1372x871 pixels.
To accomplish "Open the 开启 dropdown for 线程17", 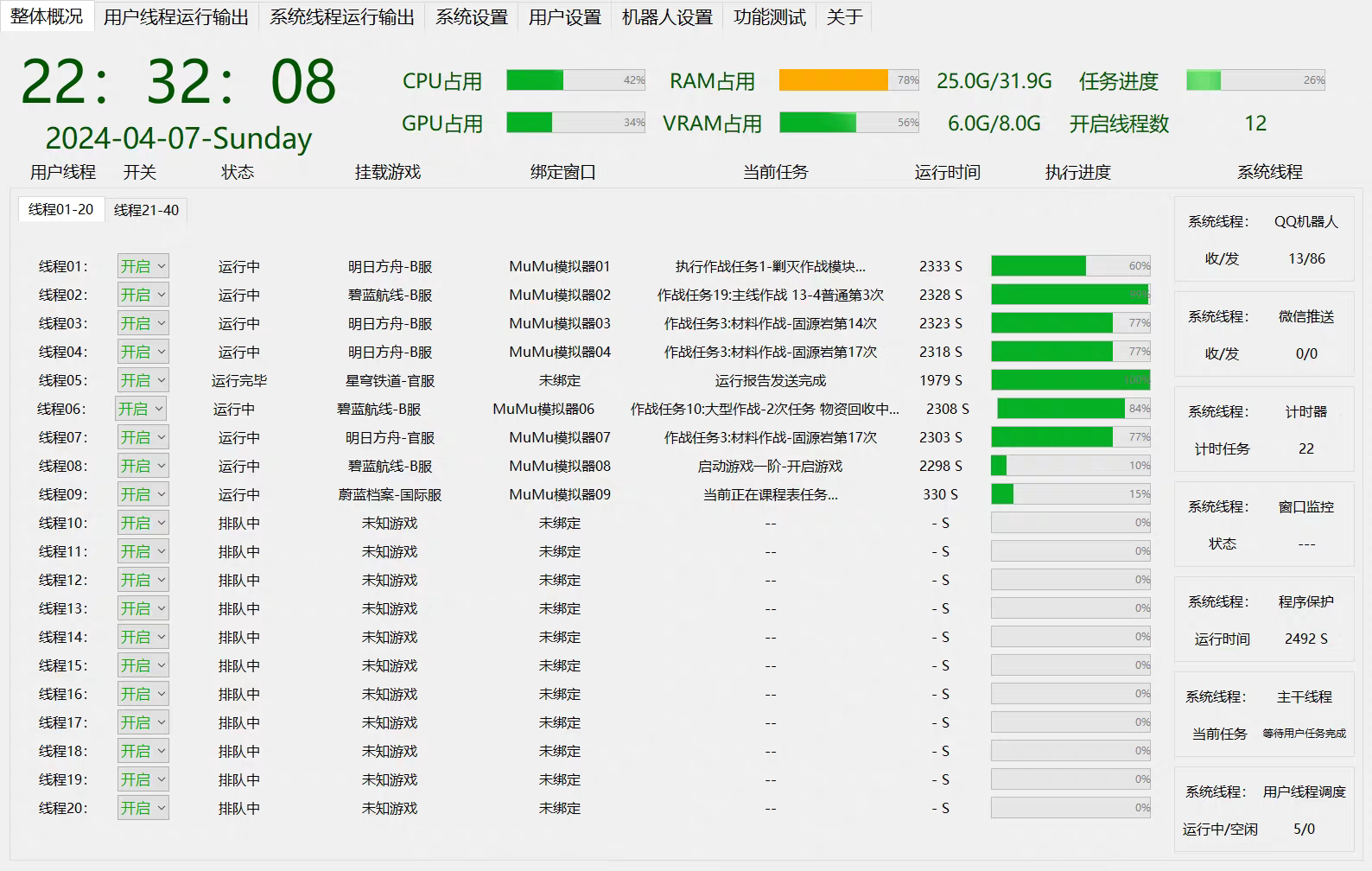I will tap(143, 722).
